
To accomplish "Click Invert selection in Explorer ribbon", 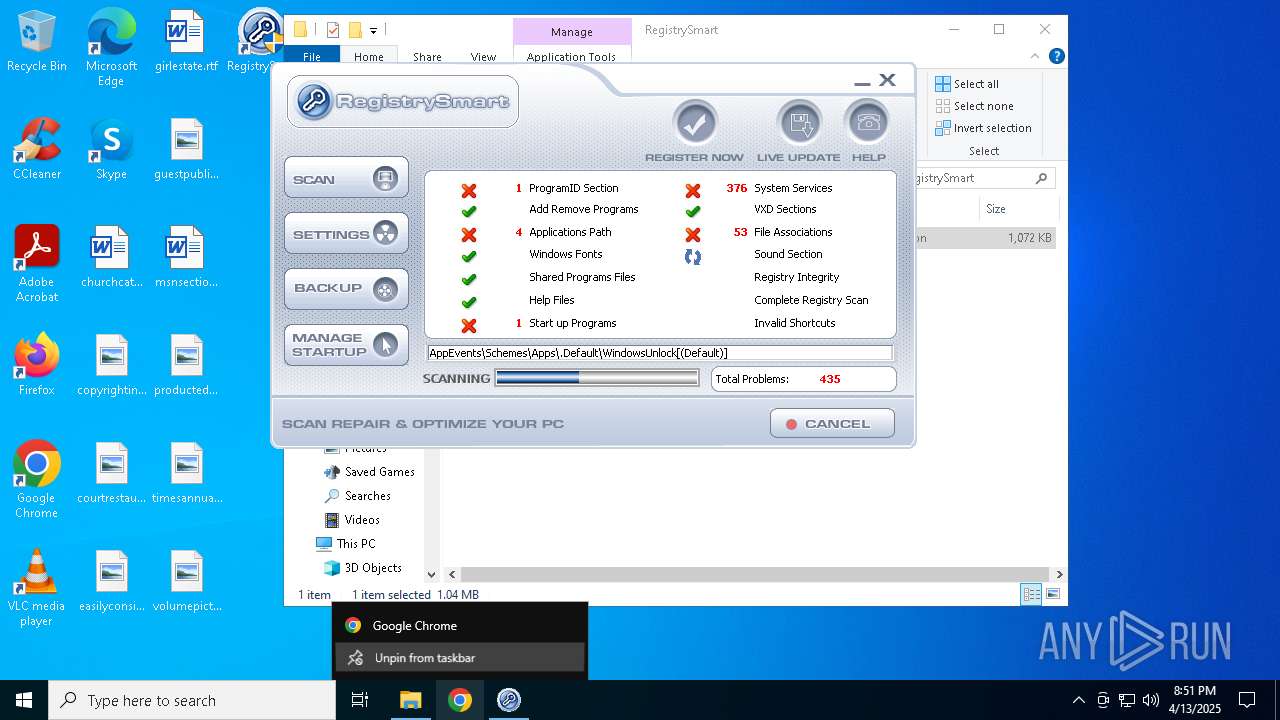I will (983, 128).
